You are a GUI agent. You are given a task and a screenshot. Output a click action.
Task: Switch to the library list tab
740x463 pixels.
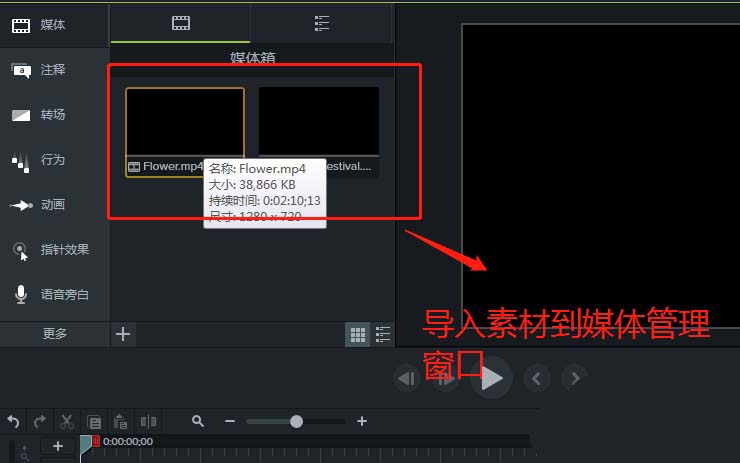tap(321, 23)
